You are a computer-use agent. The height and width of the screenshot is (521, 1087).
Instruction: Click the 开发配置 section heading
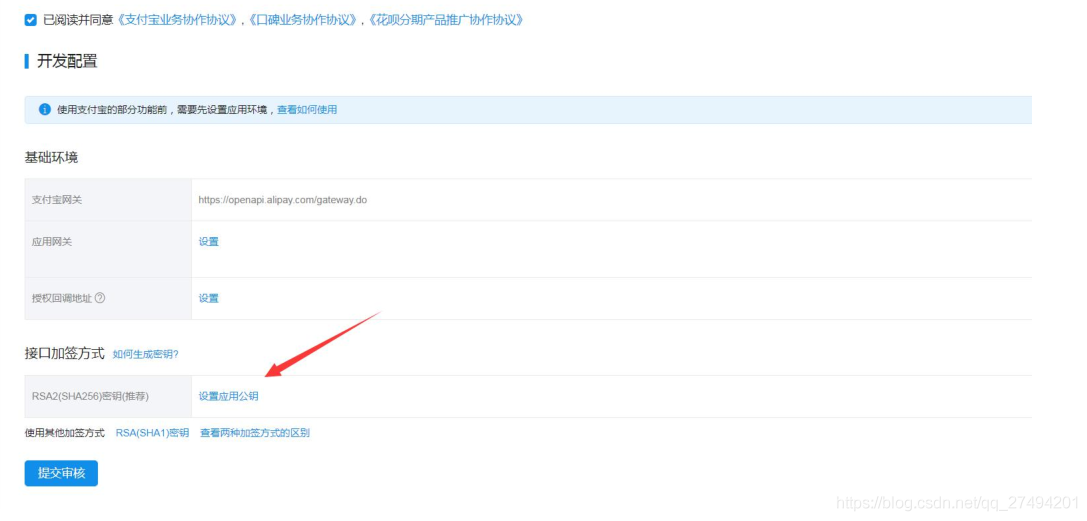coord(67,61)
